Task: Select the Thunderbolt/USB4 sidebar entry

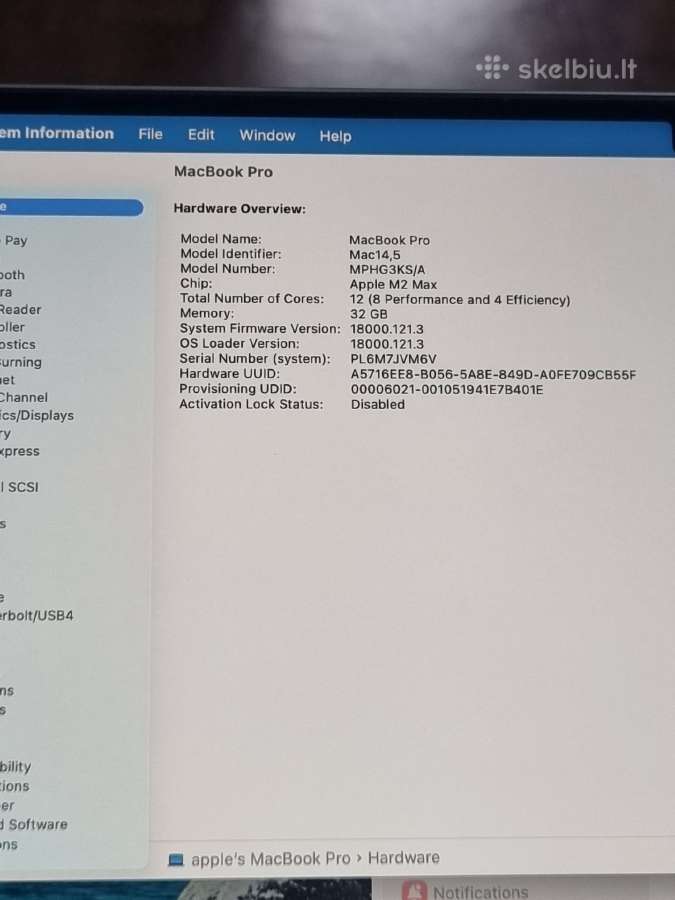Action: pos(37,616)
